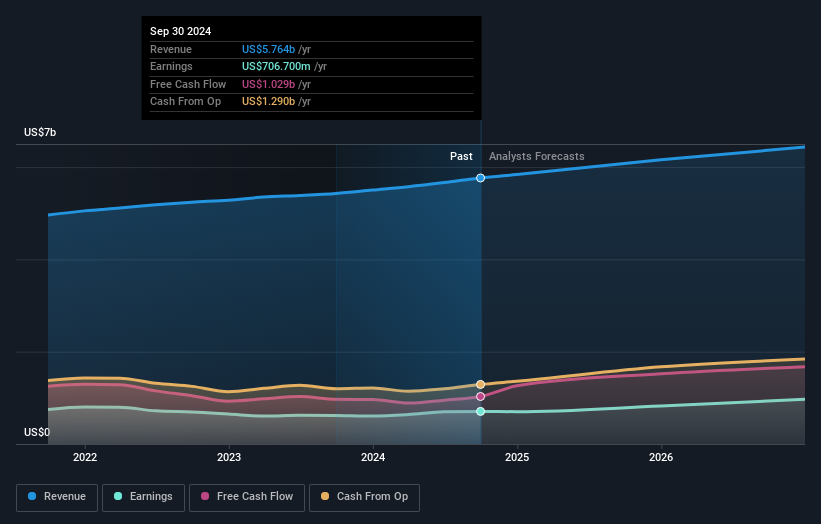Click the US$0 y-axis label

click(37, 432)
